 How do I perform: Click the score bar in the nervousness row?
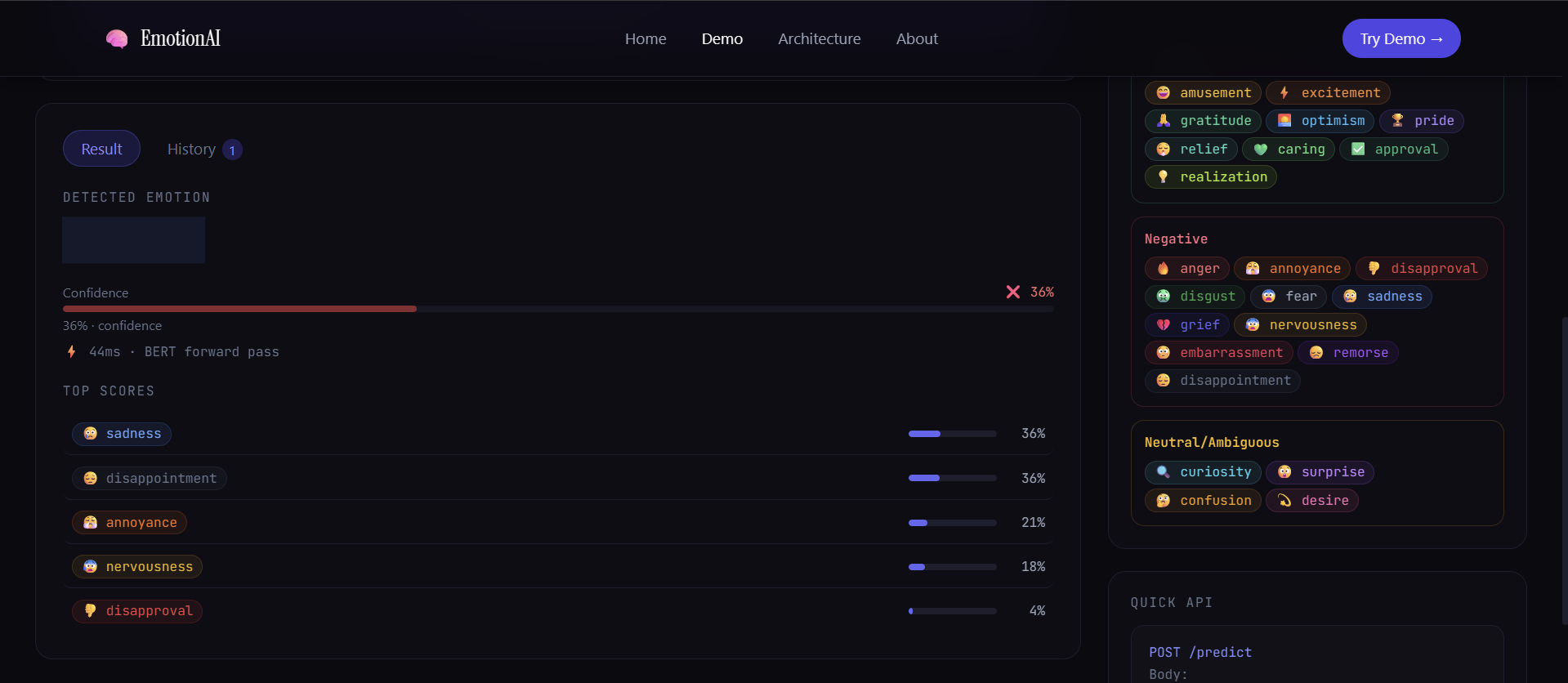tap(953, 567)
